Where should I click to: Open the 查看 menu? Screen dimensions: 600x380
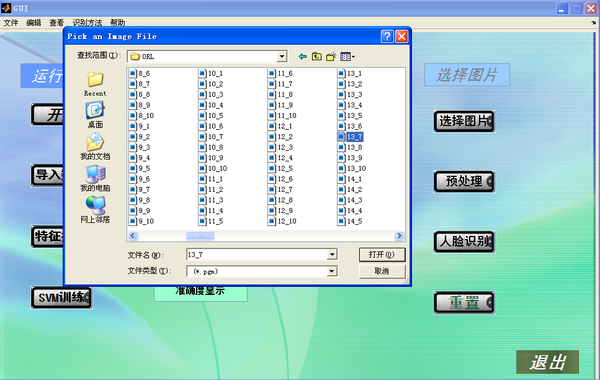57,23
